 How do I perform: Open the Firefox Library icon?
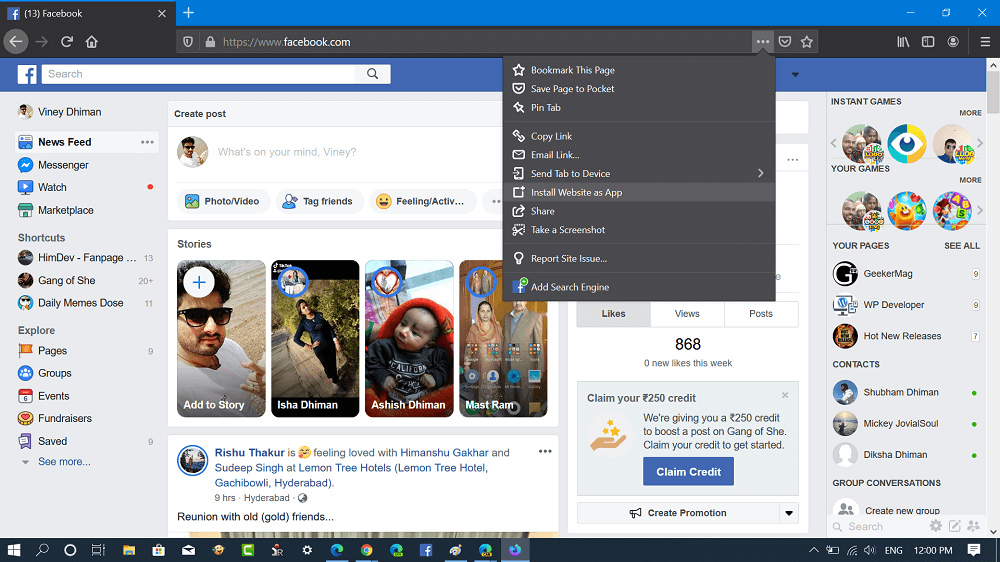[903, 42]
